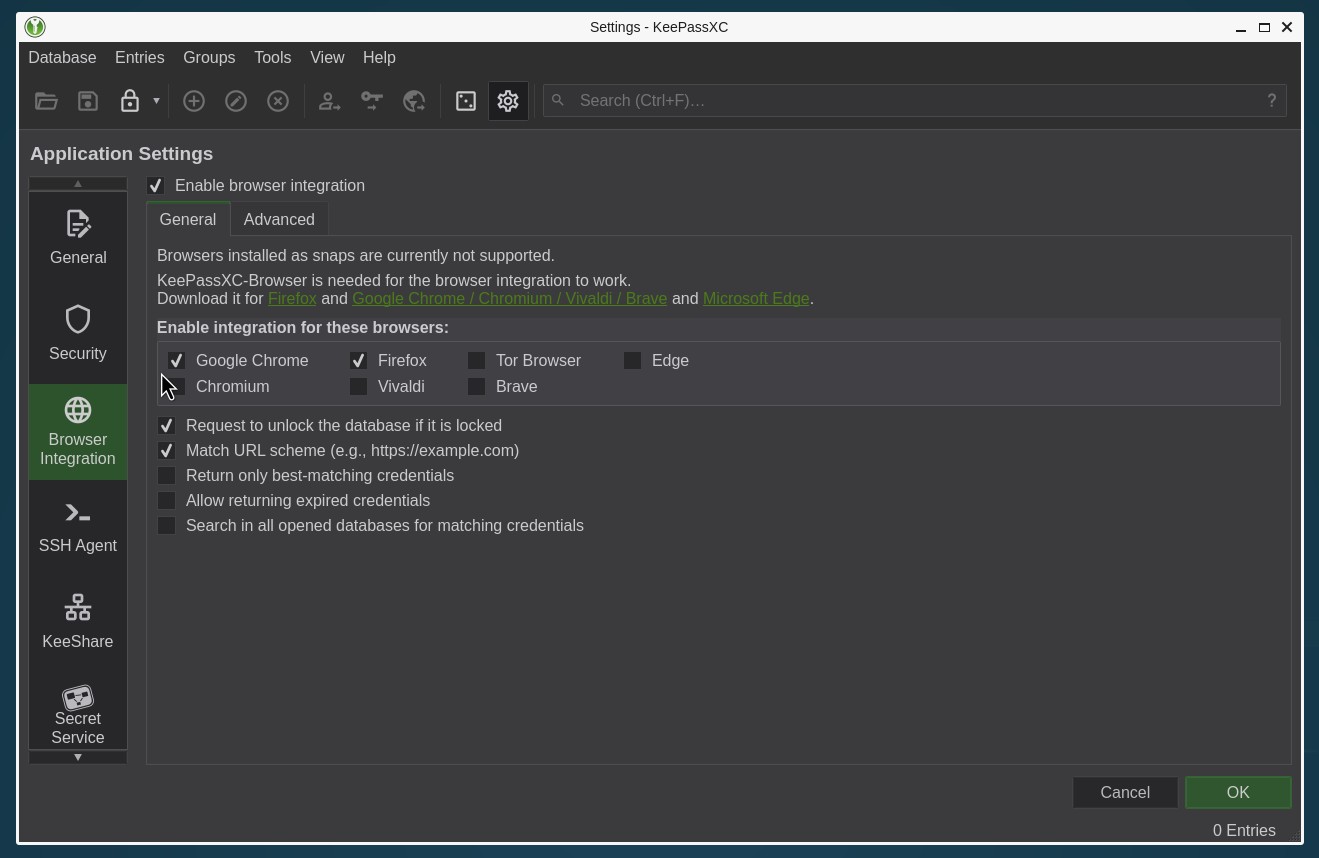The height and width of the screenshot is (858, 1319).
Task: Copy URL globe toolbar icon
Action: tap(414, 101)
